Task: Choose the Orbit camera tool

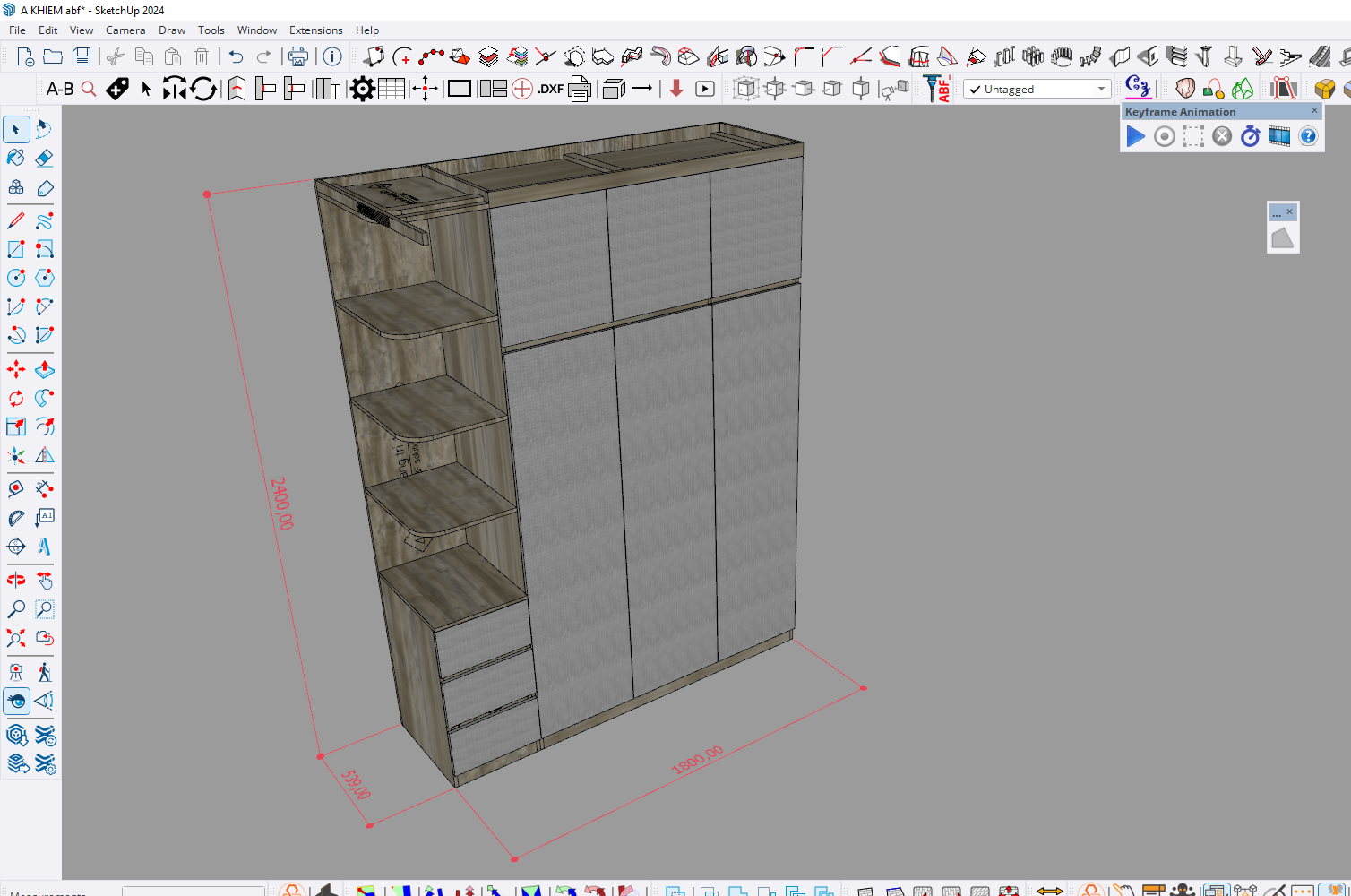Action: [x=16, y=580]
